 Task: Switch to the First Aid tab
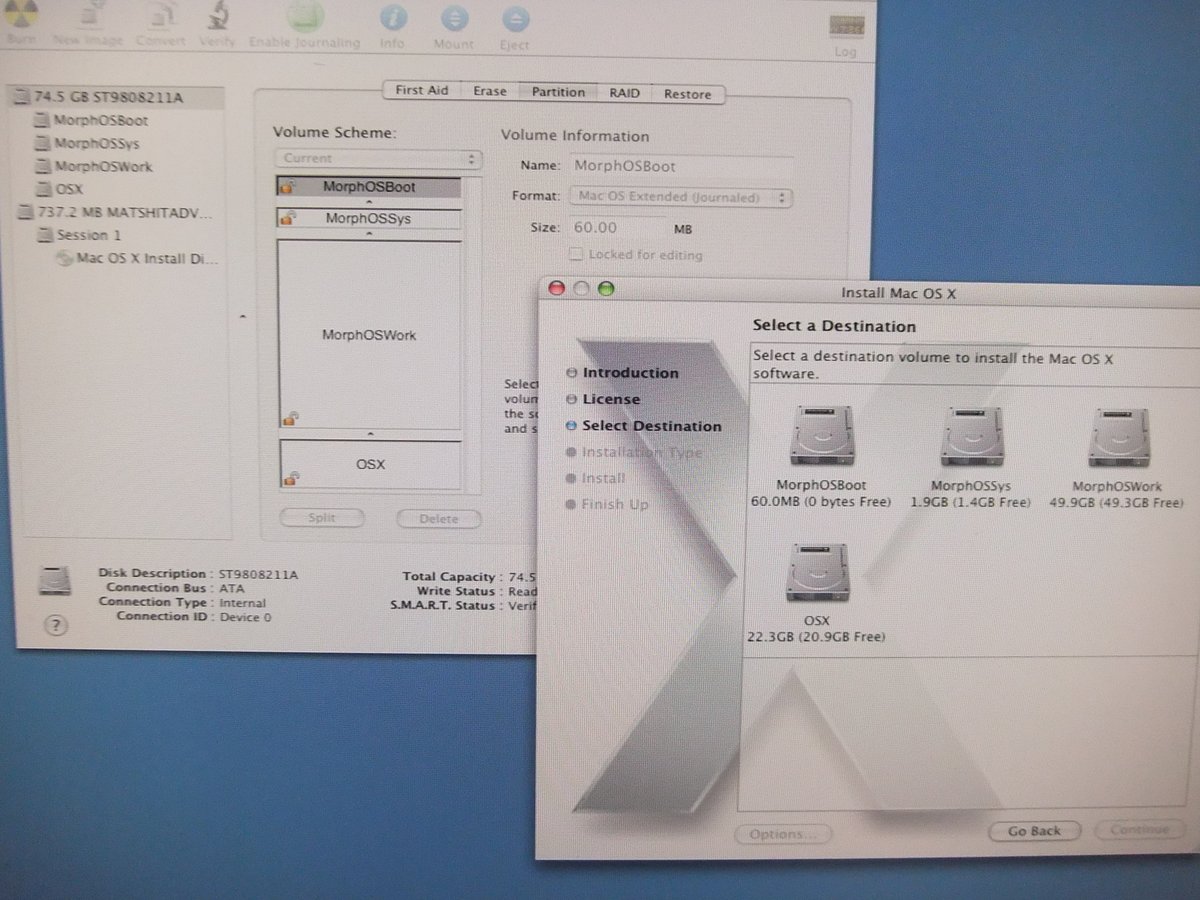pyautogui.click(x=422, y=91)
